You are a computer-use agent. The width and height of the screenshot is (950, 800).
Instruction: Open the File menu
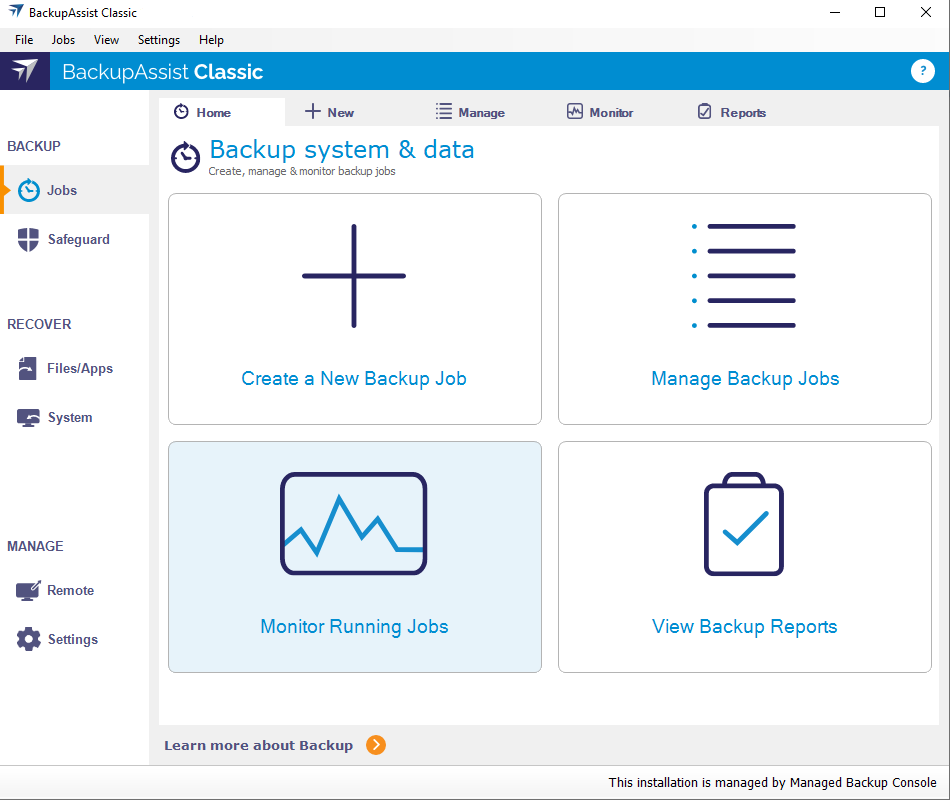[x=24, y=40]
